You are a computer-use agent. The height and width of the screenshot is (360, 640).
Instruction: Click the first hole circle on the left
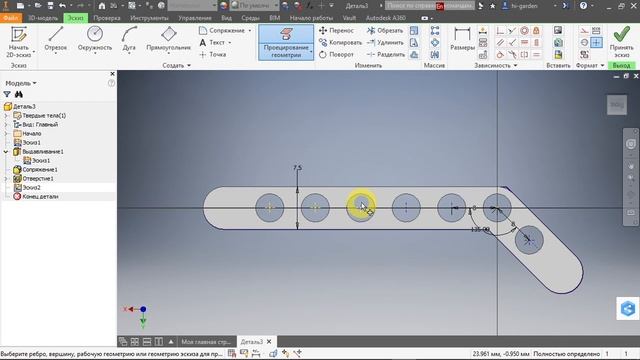(x=270, y=208)
